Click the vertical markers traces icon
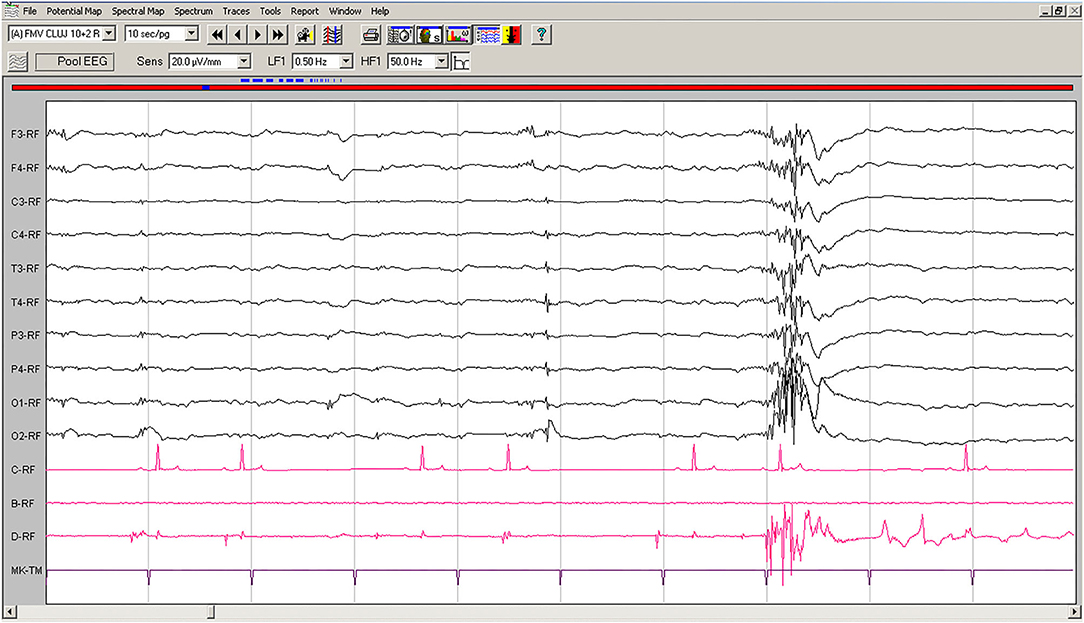 click(x=333, y=35)
